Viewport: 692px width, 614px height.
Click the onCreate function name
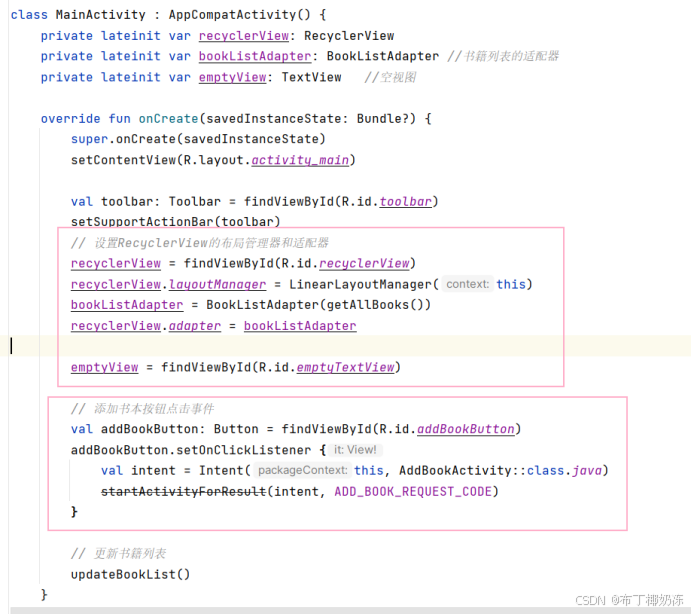point(168,119)
